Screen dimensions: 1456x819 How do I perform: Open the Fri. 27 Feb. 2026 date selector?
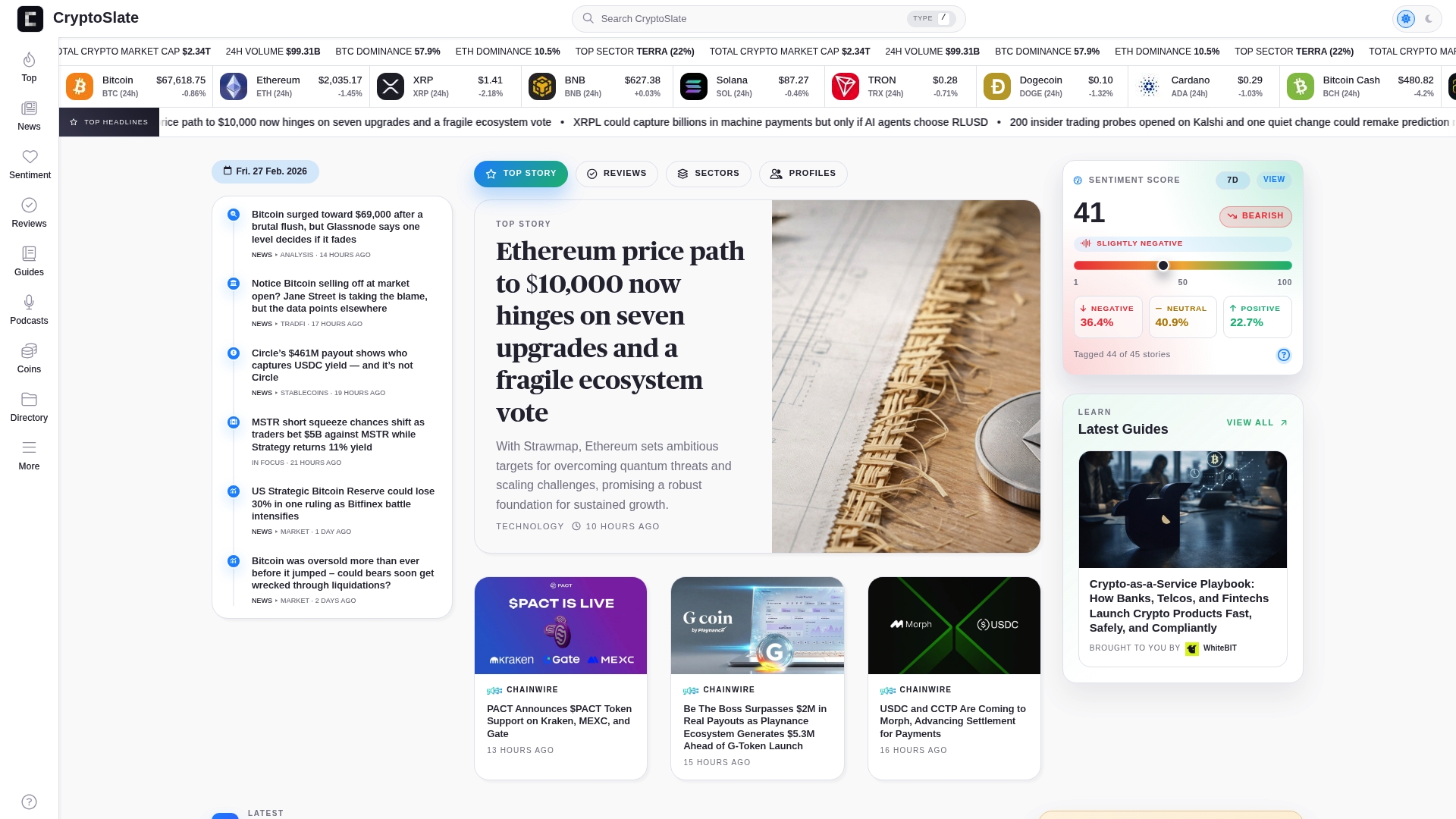(265, 171)
